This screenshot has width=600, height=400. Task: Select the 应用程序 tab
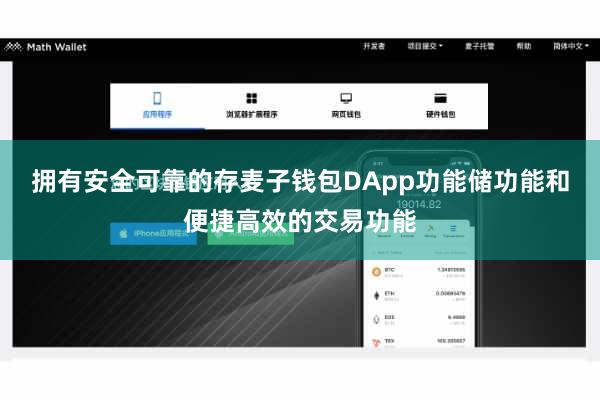[157, 106]
